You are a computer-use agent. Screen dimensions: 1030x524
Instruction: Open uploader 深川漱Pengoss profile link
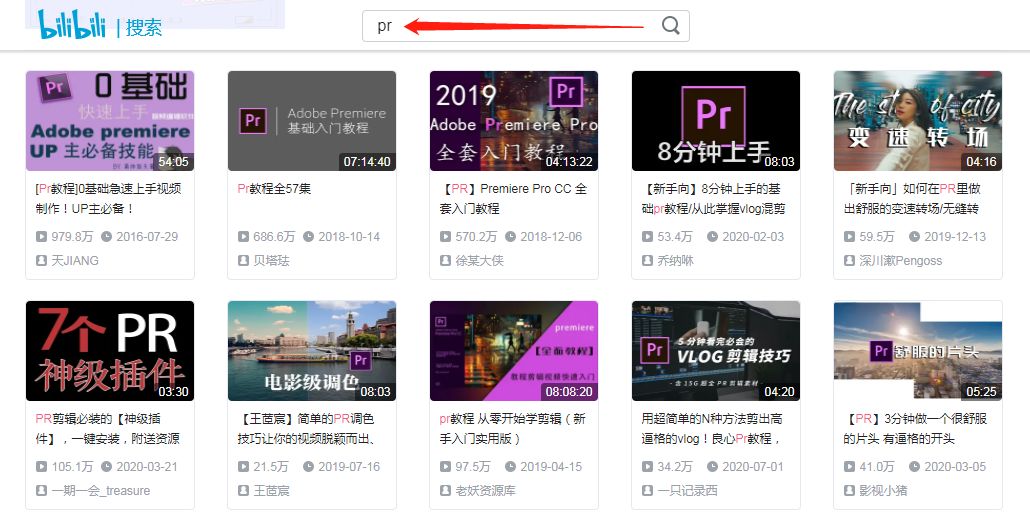tap(901, 261)
